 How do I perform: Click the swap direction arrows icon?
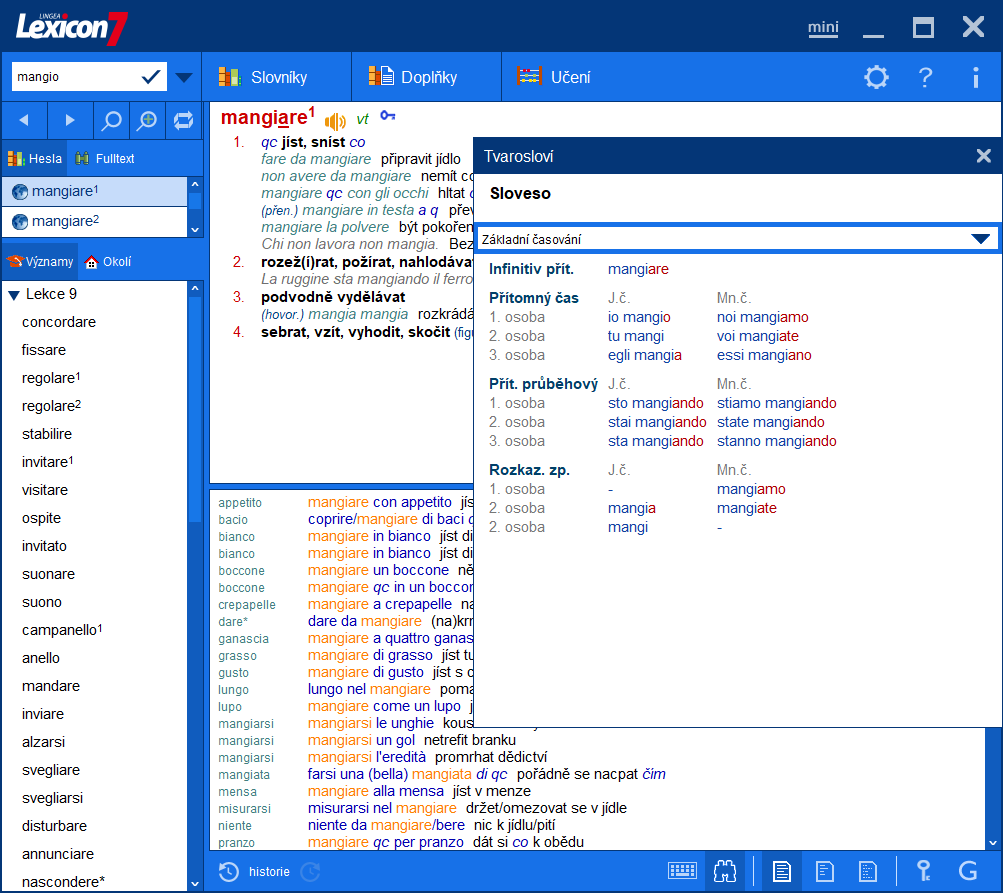tap(183, 120)
